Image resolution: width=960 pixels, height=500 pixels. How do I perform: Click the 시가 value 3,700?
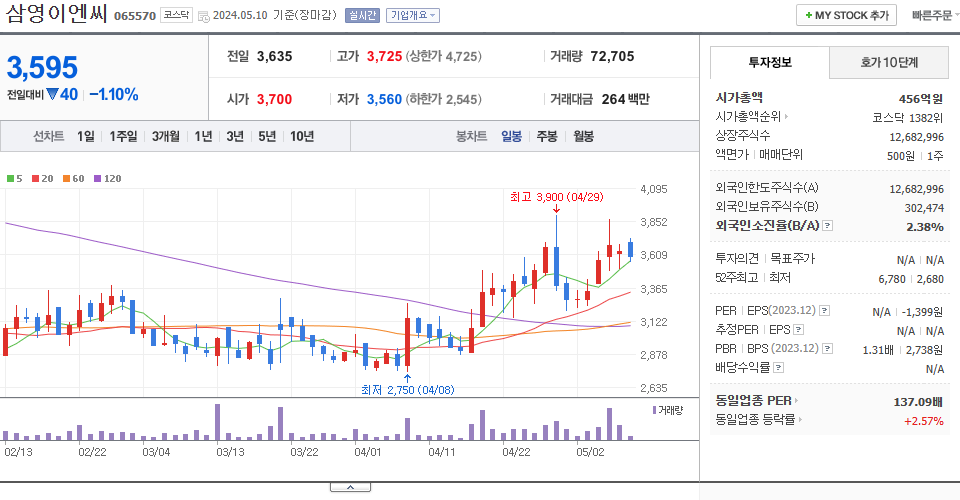coord(274,99)
